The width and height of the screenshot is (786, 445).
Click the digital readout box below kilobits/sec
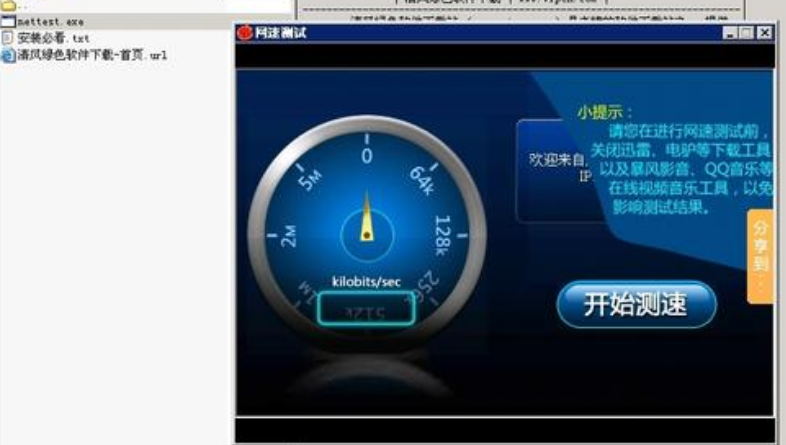366,312
